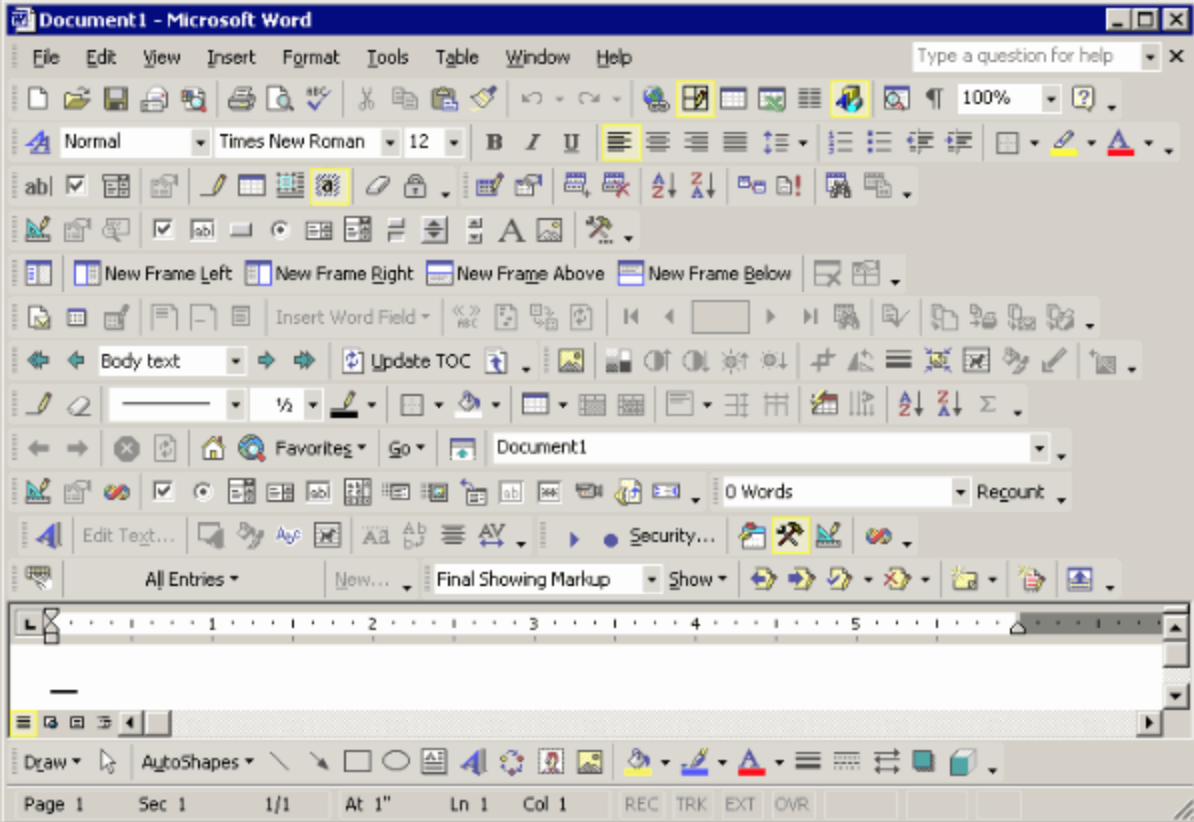The width and height of the screenshot is (1194, 822).
Task: Open the Table menu
Action: click(456, 57)
